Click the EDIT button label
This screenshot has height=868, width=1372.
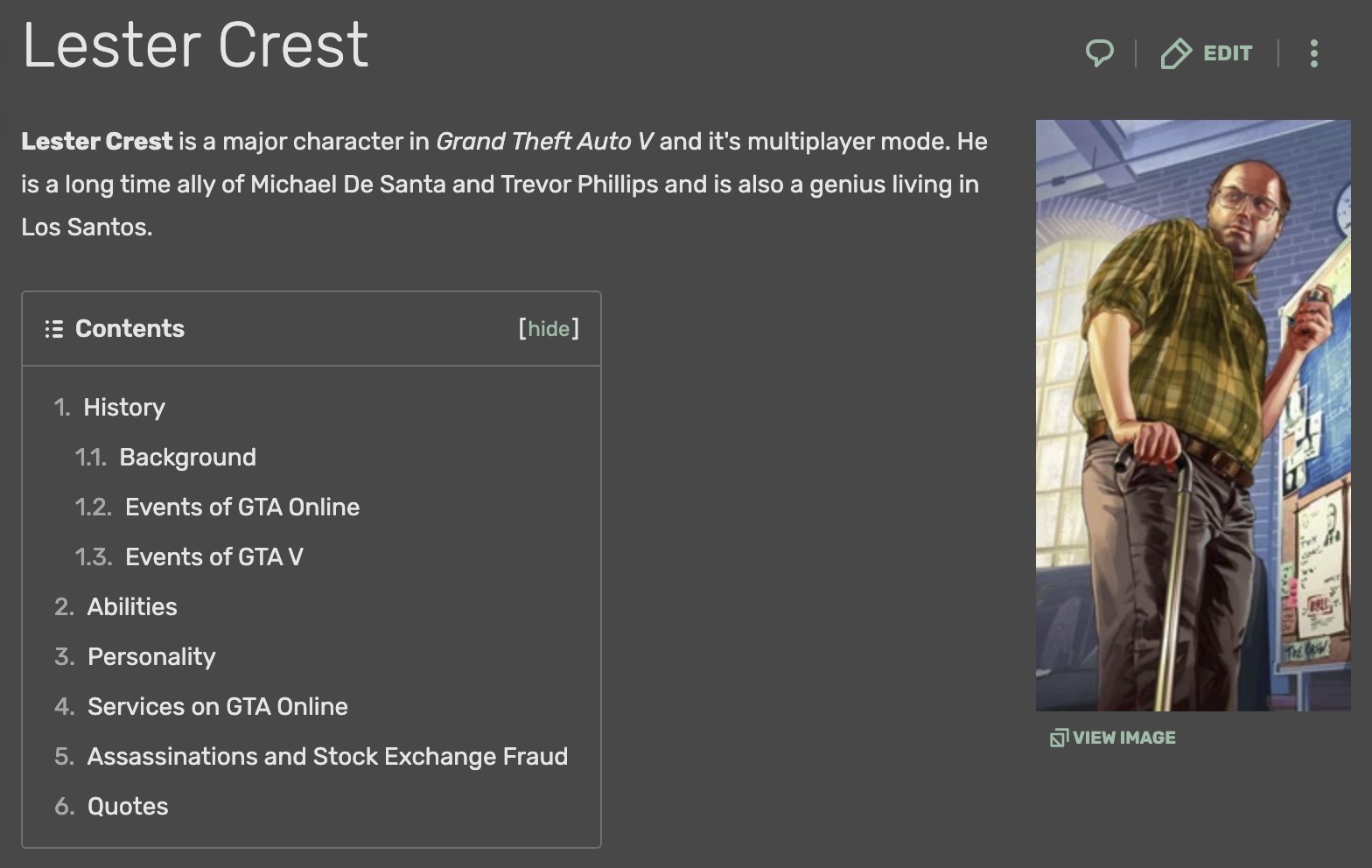[1228, 53]
